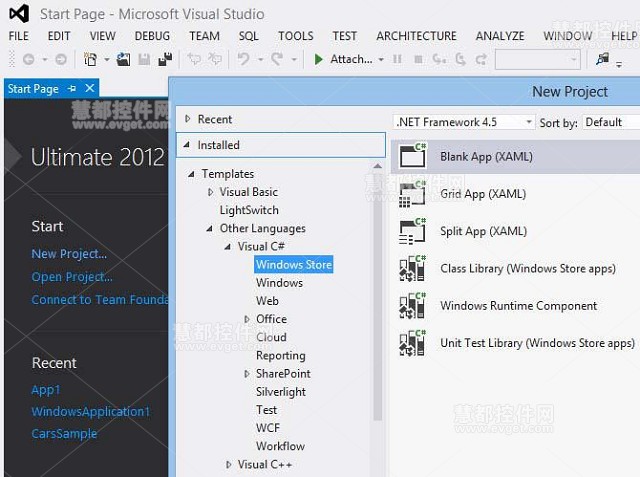
Task: Expand the Office node
Action: pos(247,319)
